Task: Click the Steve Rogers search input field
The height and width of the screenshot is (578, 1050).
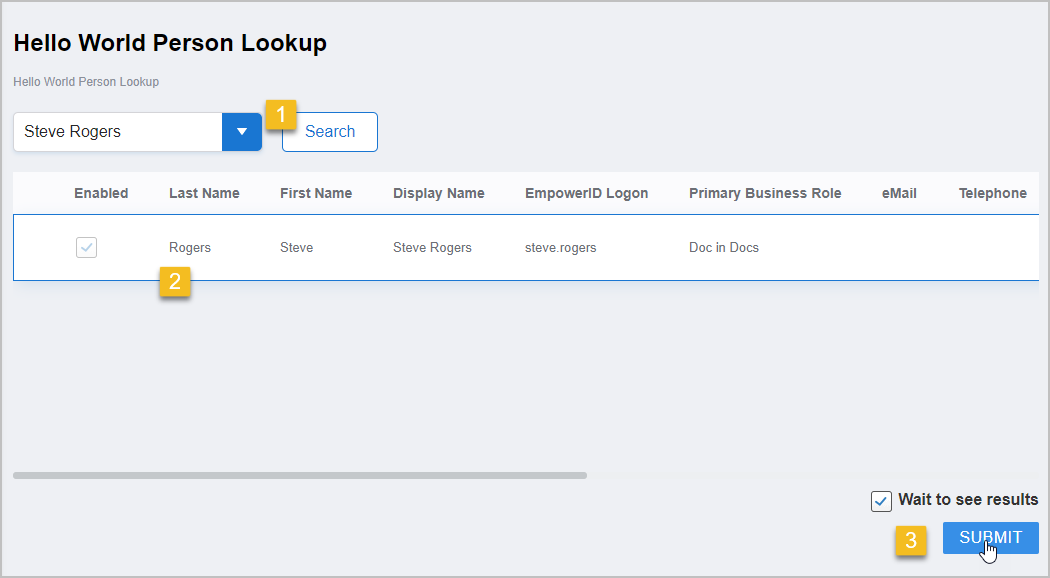Action: click(117, 132)
